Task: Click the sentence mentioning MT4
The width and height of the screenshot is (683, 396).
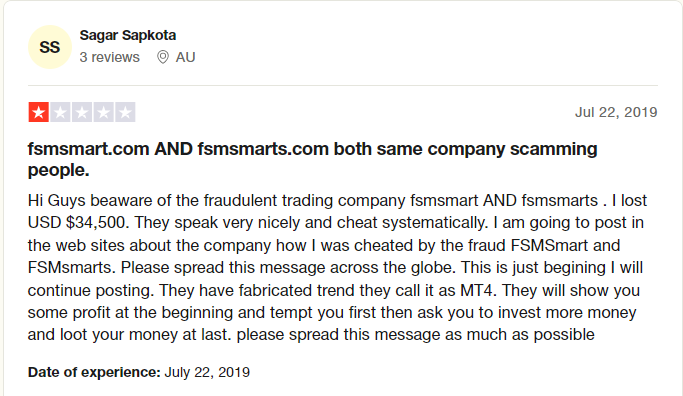Action: [328, 290]
